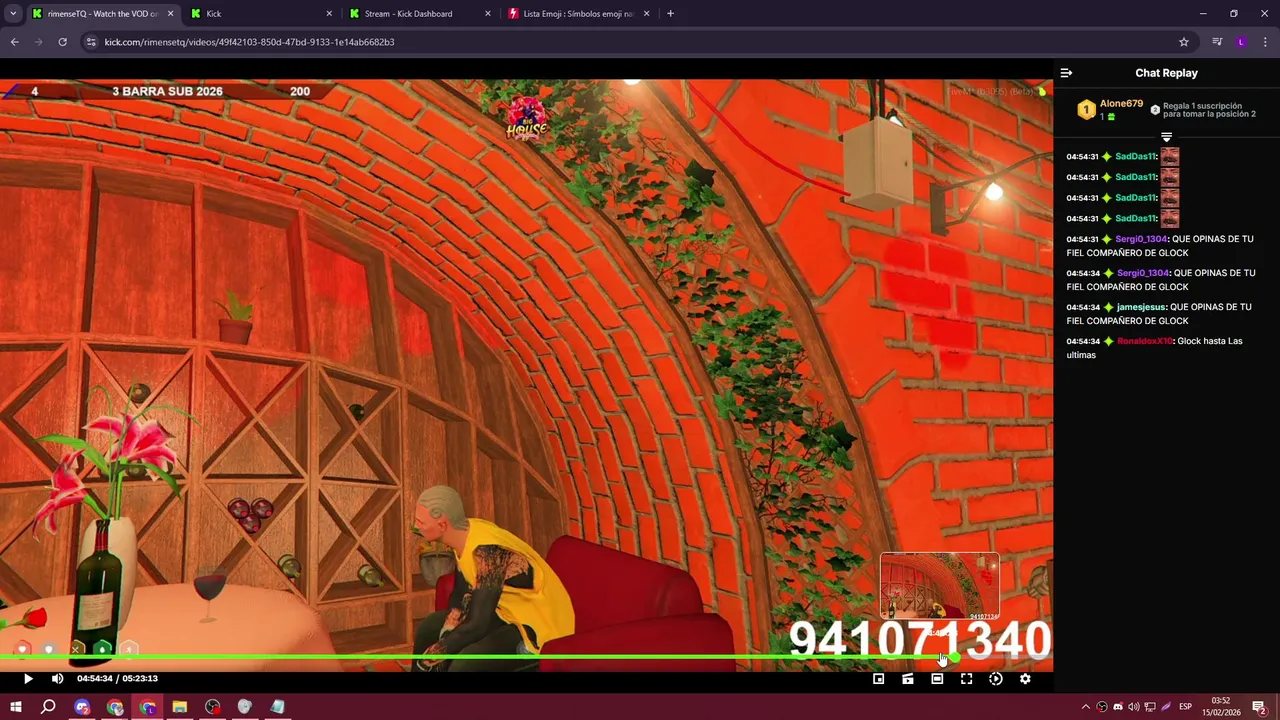Reload the current page
The width and height of the screenshot is (1280, 720).
pos(62,42)
